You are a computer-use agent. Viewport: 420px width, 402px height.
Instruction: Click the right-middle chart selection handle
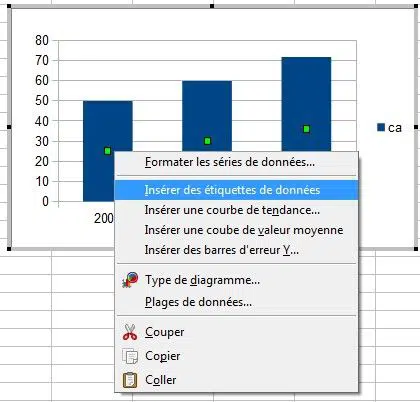pos(416,127)
